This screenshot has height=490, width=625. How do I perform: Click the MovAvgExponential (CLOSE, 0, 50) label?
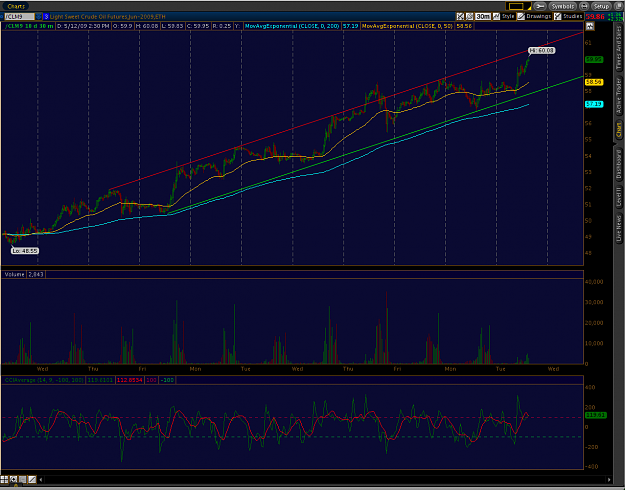click(407, 26)
